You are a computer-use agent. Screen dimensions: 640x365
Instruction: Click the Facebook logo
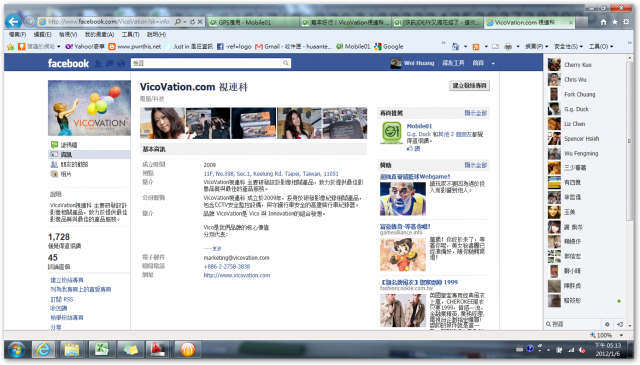pyautogui.click(x=68, y=63)
